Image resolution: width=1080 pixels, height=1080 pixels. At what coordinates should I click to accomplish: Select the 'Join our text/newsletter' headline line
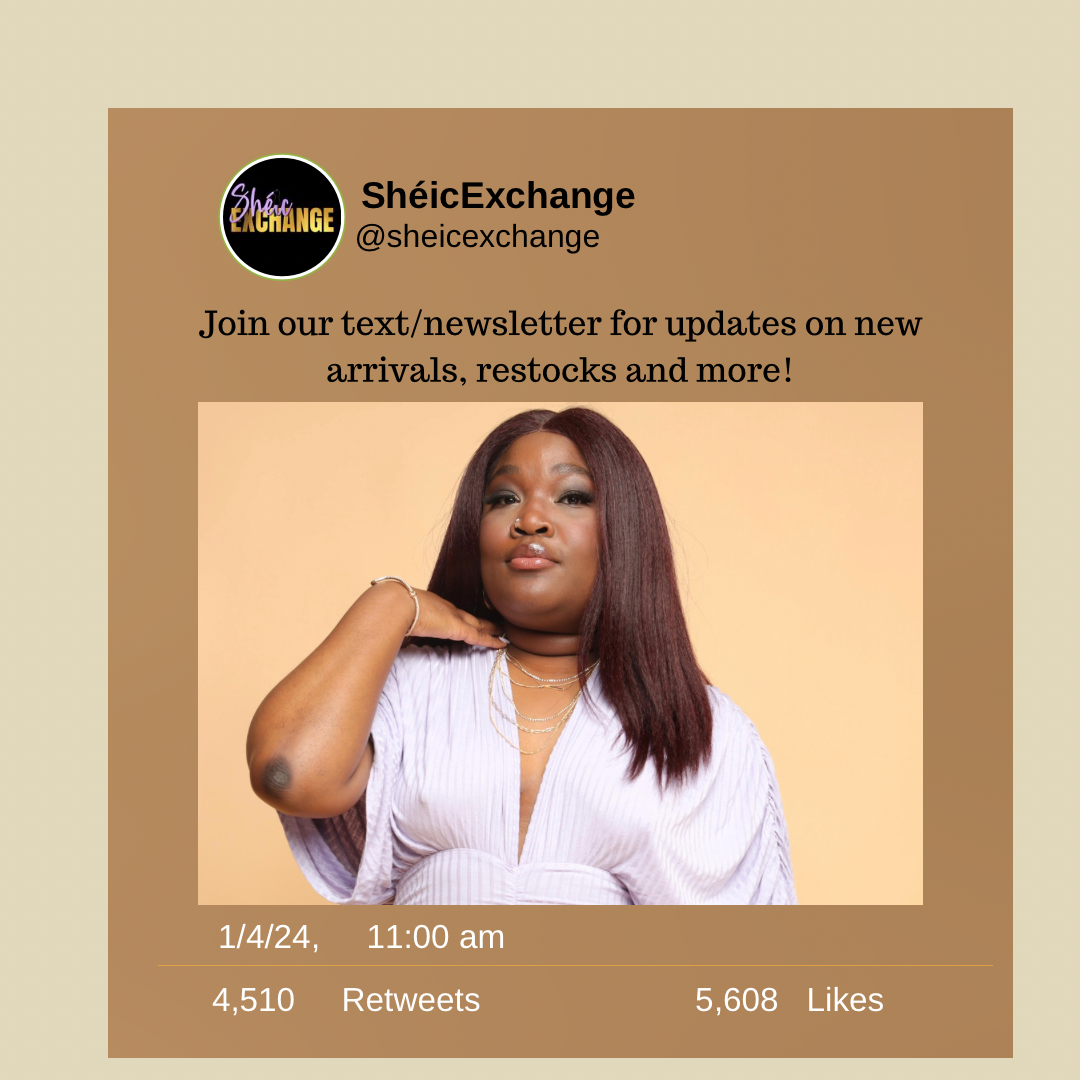[x=560, y=324]
